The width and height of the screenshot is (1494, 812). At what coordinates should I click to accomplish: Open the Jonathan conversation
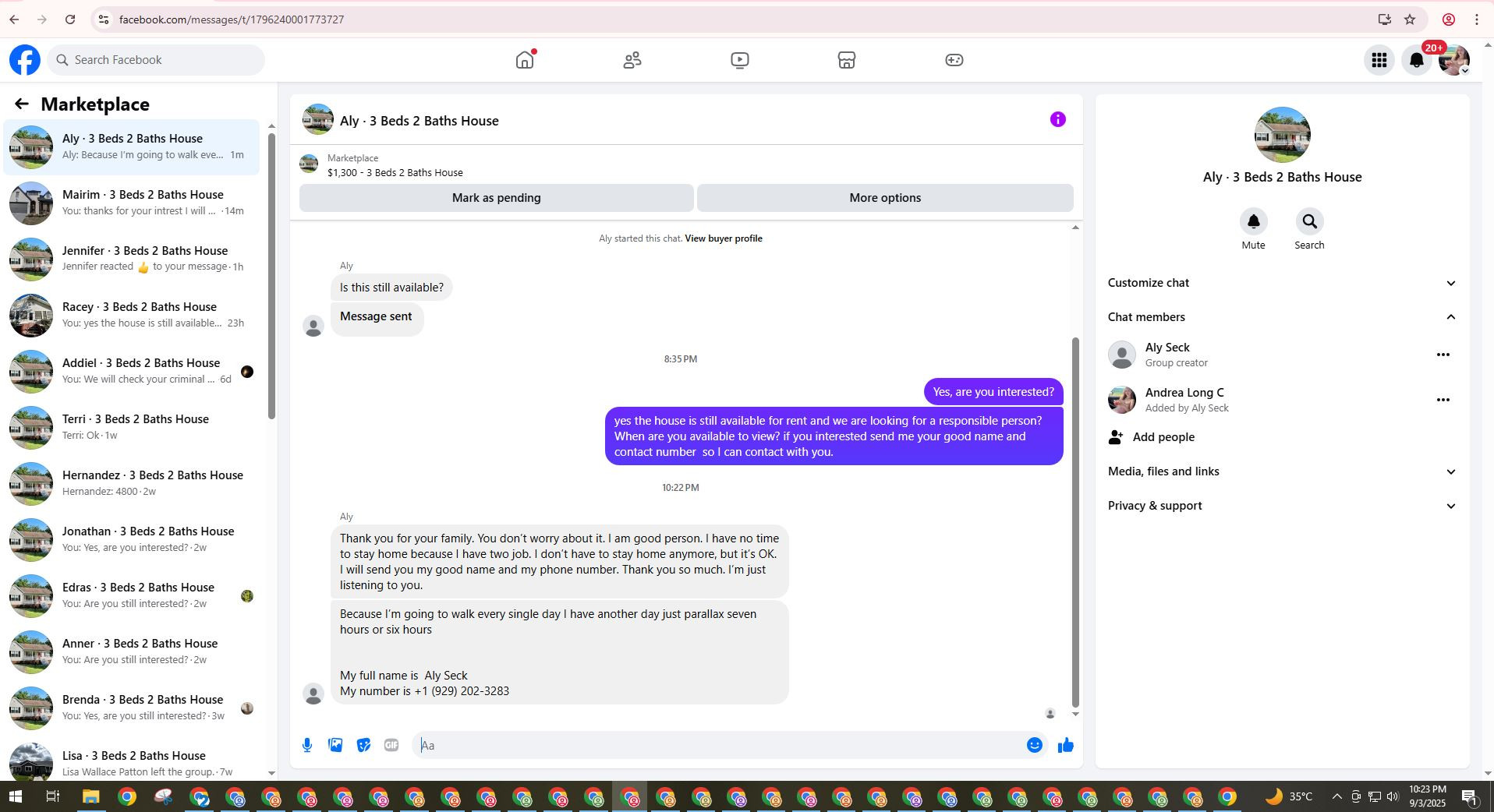[x=131, y=539]
